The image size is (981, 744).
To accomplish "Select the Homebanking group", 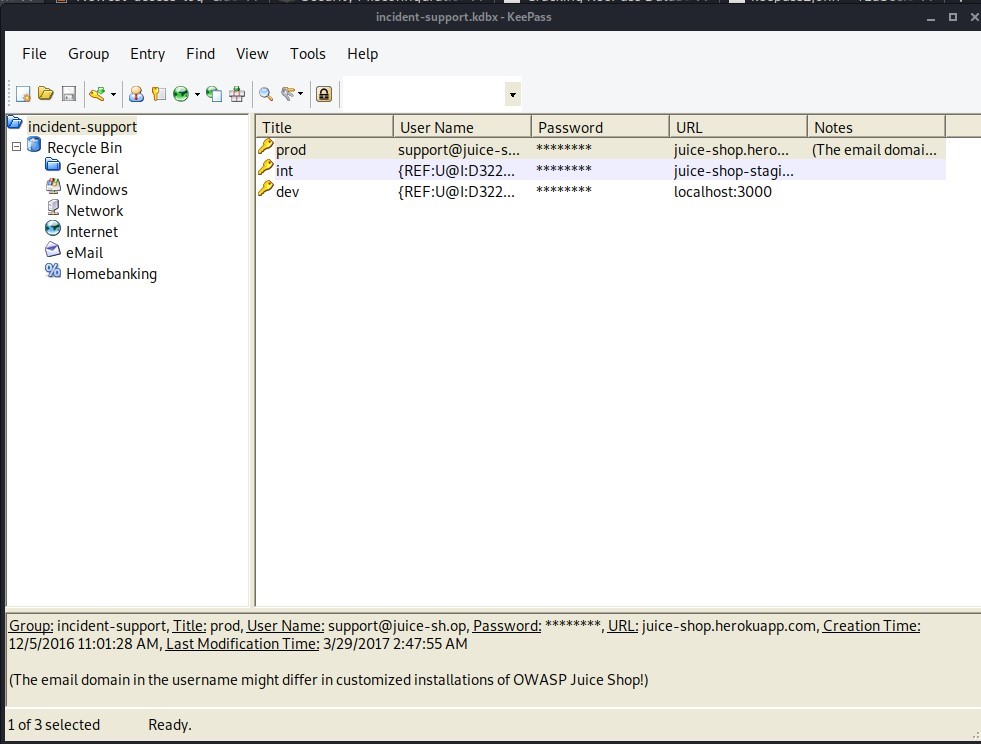I will pos(111,273).
